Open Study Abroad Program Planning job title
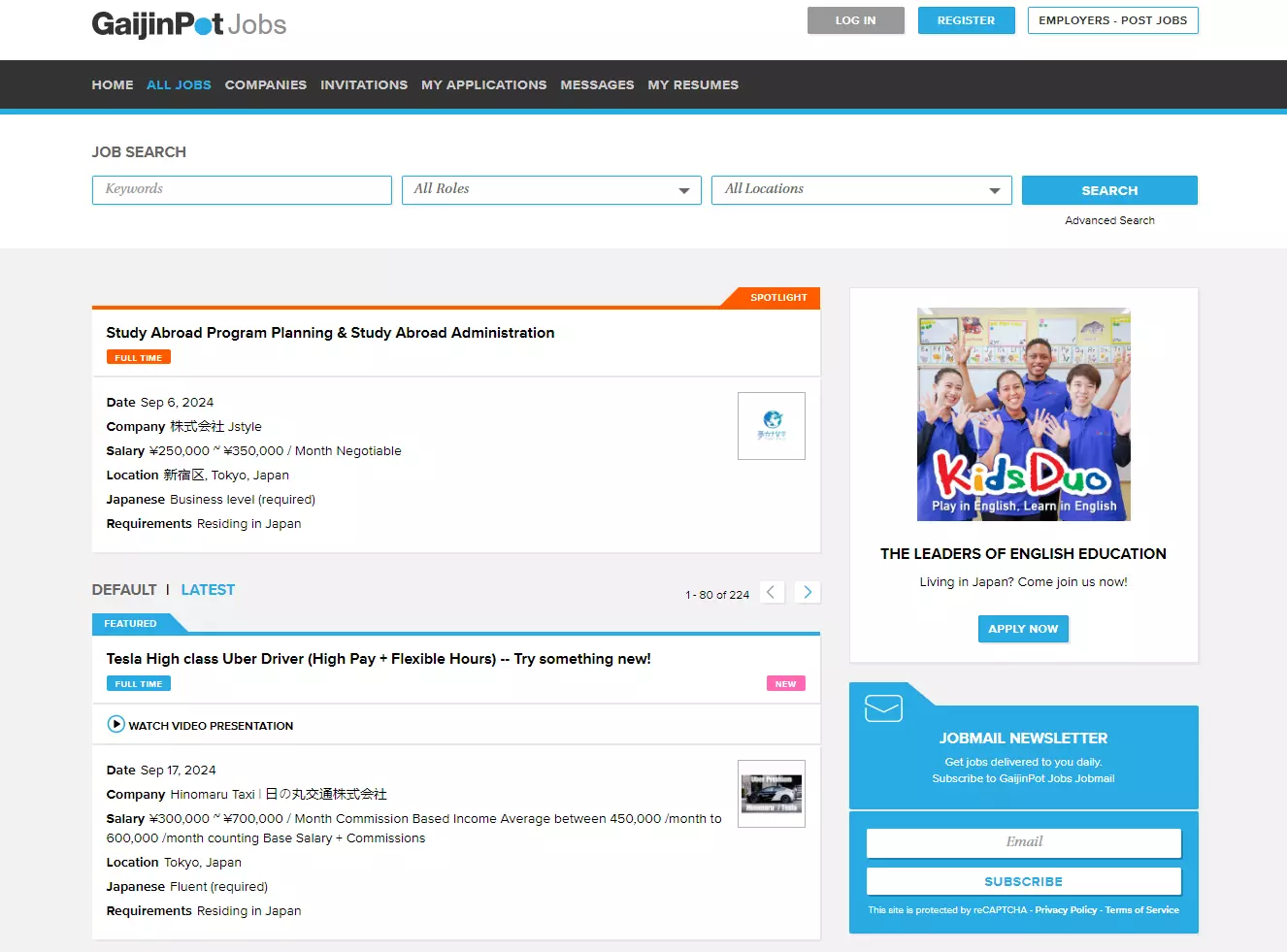 (x=330, y=333)
